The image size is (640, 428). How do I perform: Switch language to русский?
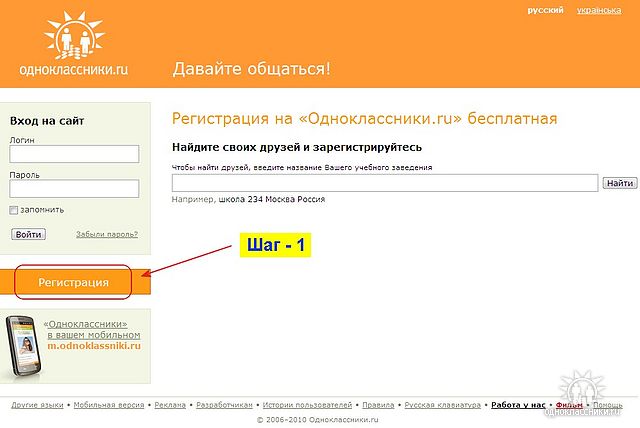pos(545,10)
